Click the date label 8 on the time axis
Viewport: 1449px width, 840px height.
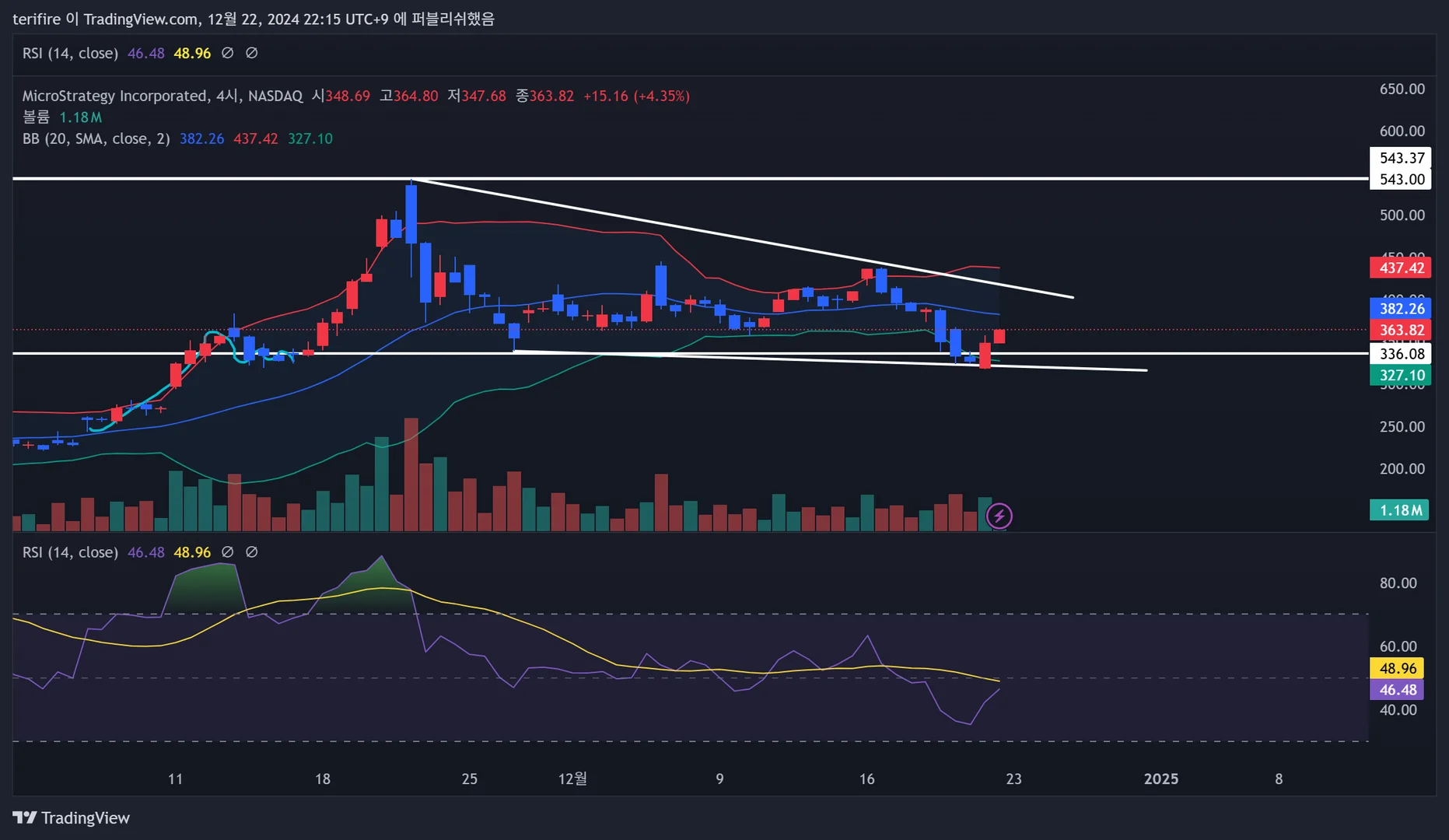1279,779
